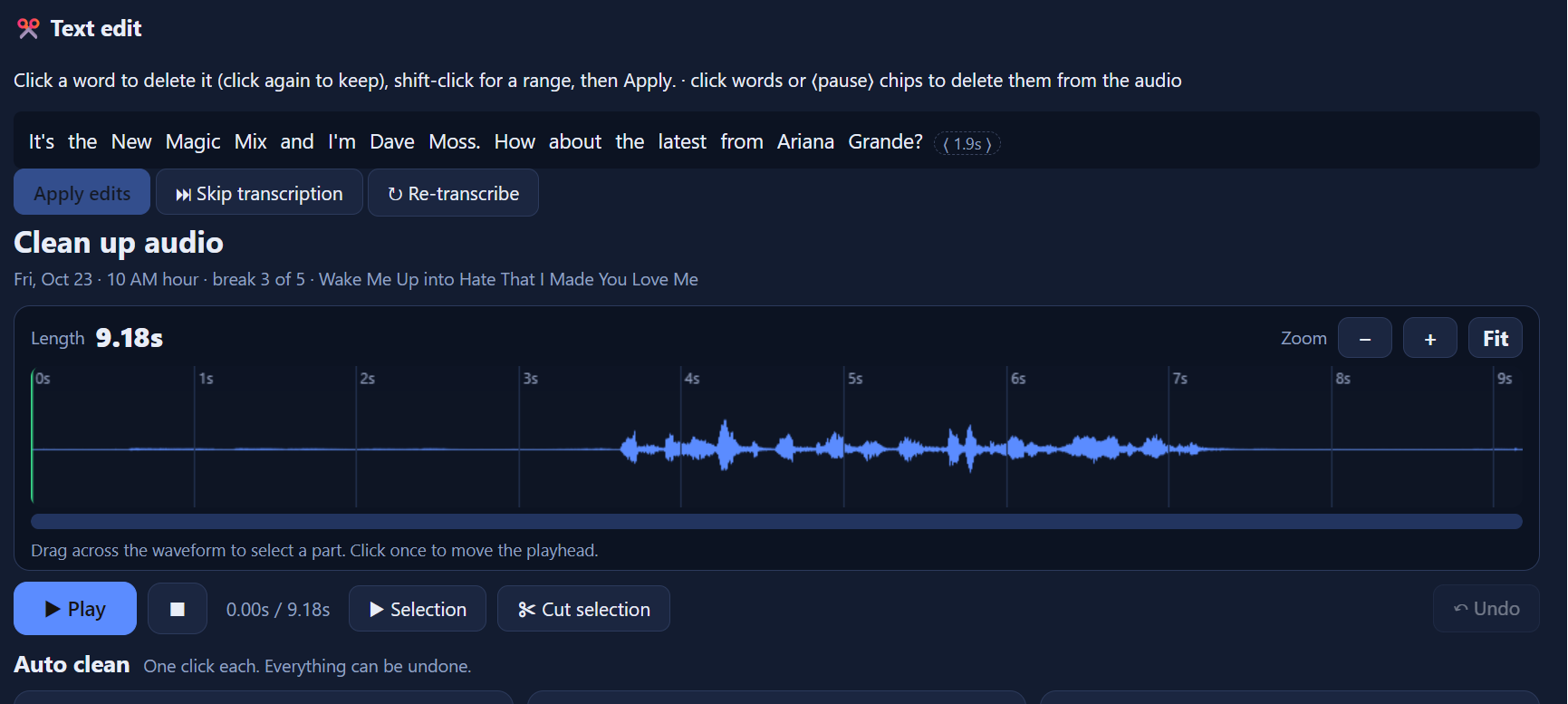Screen dimensions: 1568x704
Task: Undo the last edit
Action: (x=1486, y=609)
